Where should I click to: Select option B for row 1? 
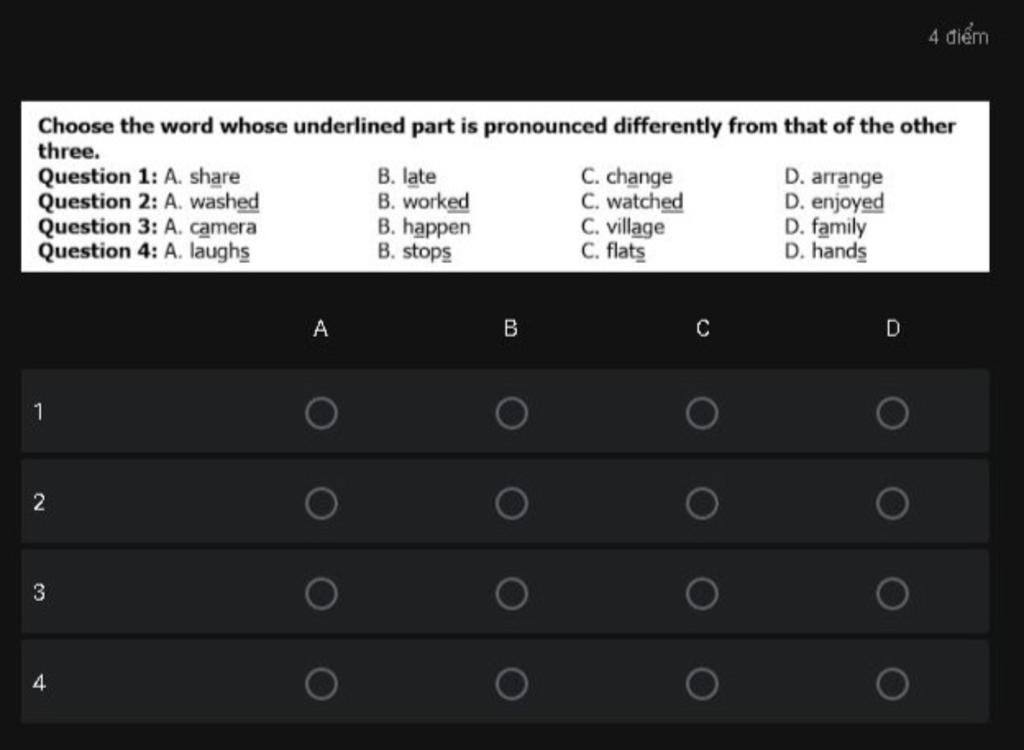pos(511,413)
